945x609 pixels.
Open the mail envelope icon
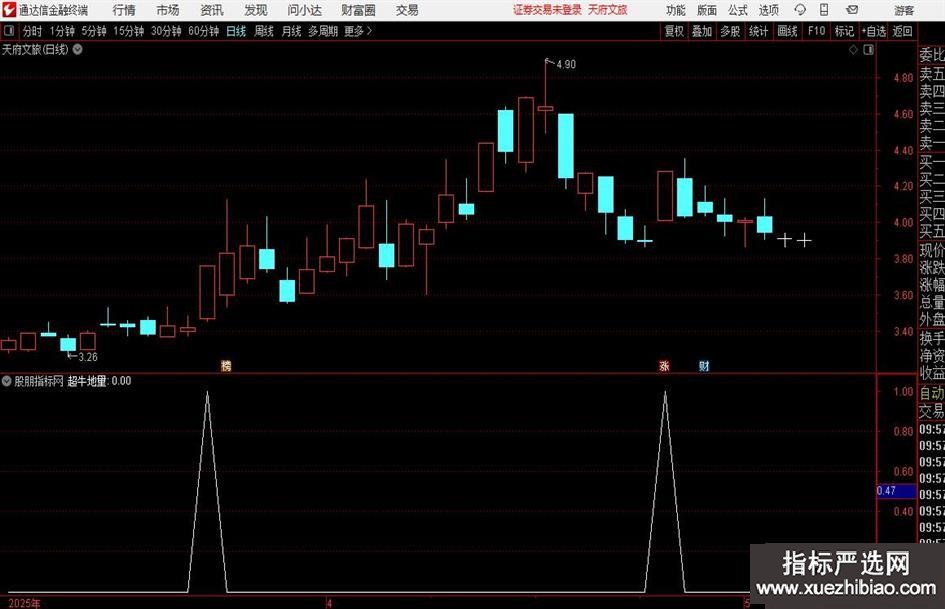pyautogui.click(x=852, y=10)
